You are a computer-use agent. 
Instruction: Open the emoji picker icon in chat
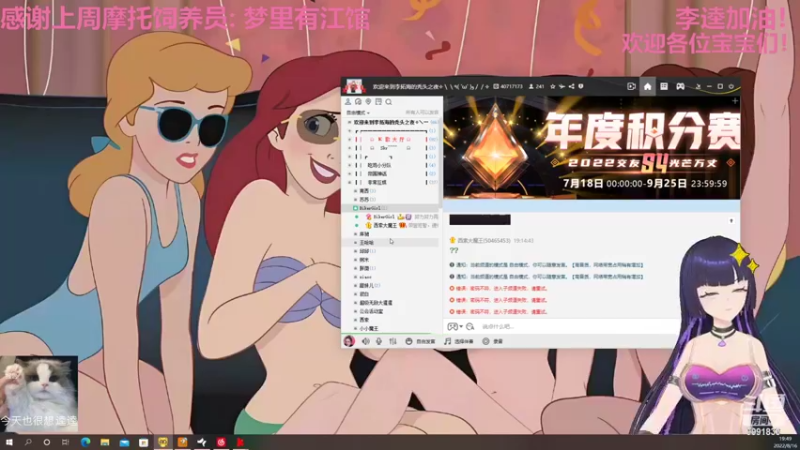(x=452, y=327)
